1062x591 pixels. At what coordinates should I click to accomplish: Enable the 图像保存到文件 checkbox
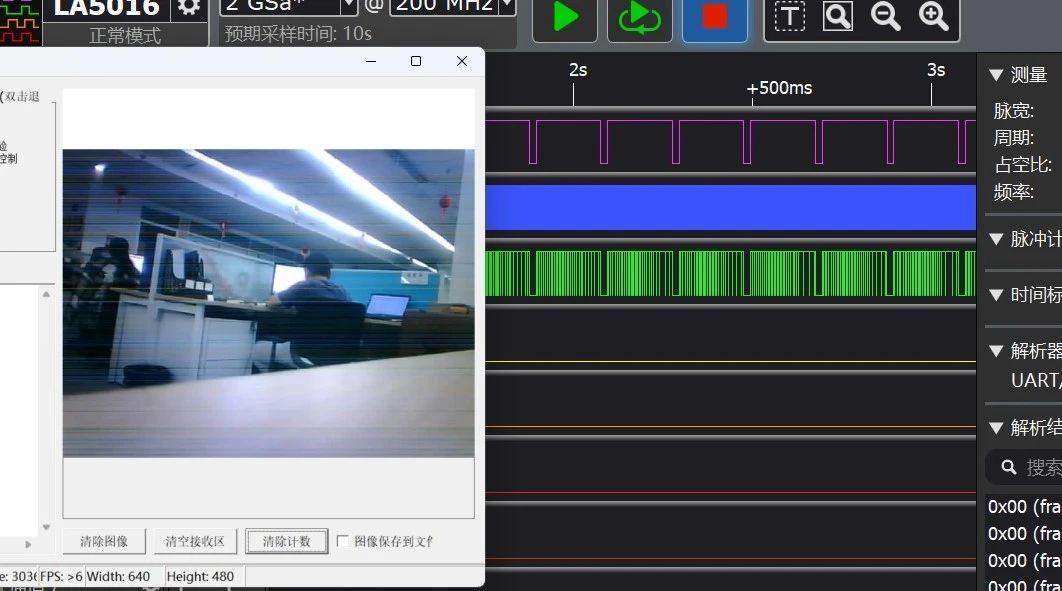[x=342, y=541]
